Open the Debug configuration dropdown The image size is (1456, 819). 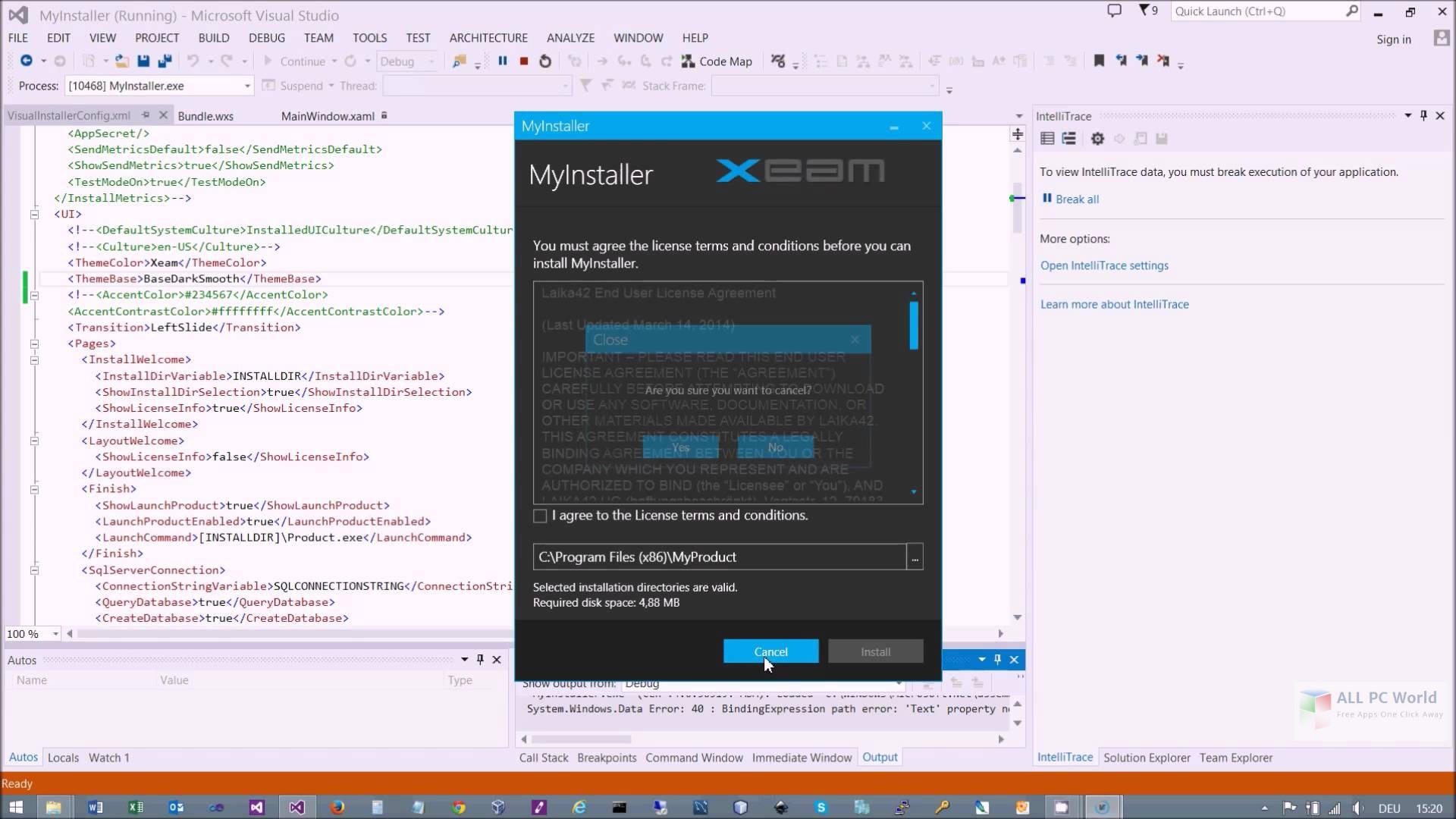click(x=406, y=61)
